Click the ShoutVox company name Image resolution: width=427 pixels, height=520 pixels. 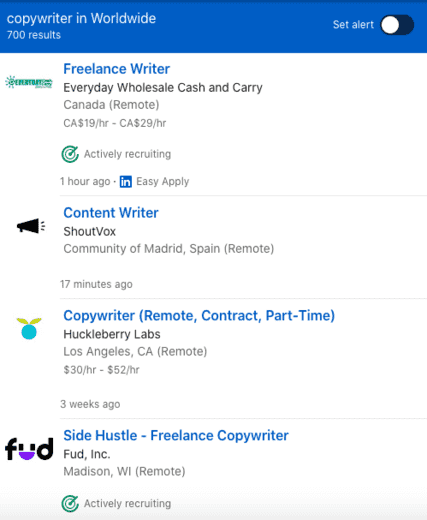click(90, 231)
